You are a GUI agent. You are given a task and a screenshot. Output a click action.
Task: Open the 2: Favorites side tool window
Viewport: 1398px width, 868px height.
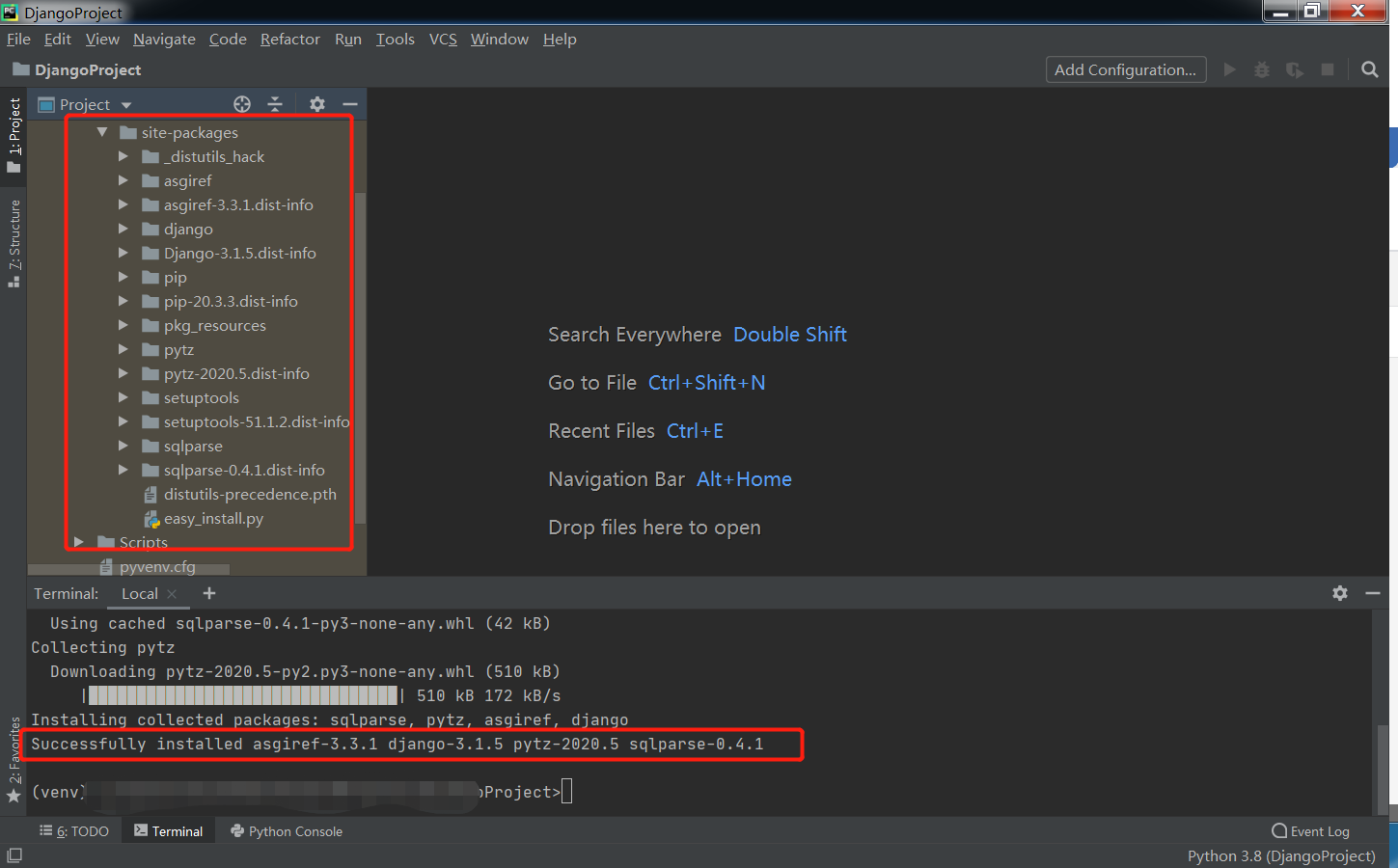click(x=14, y=760)
